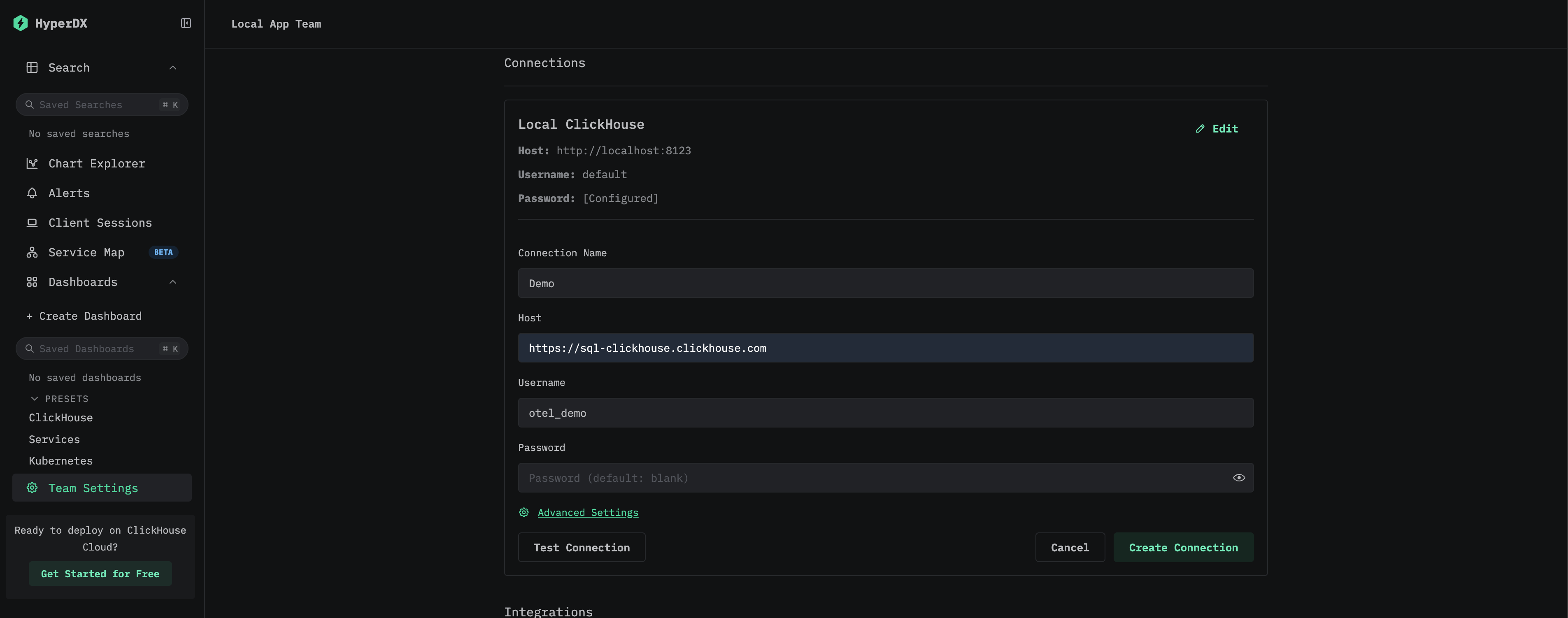Open Alerts bell item
The image size is (1568, 618).
[69, 193]
